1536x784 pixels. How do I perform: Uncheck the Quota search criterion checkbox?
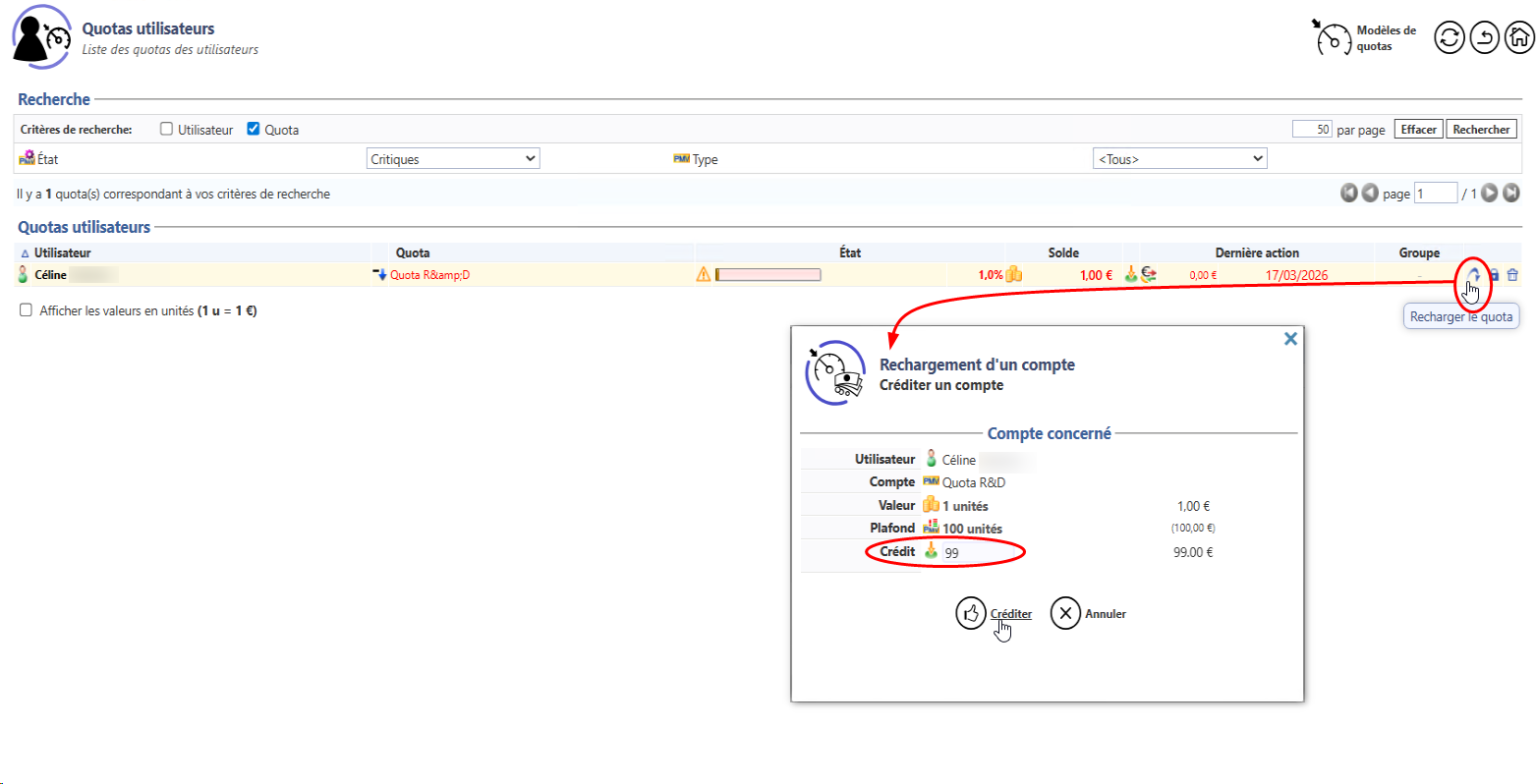point(254,129)
